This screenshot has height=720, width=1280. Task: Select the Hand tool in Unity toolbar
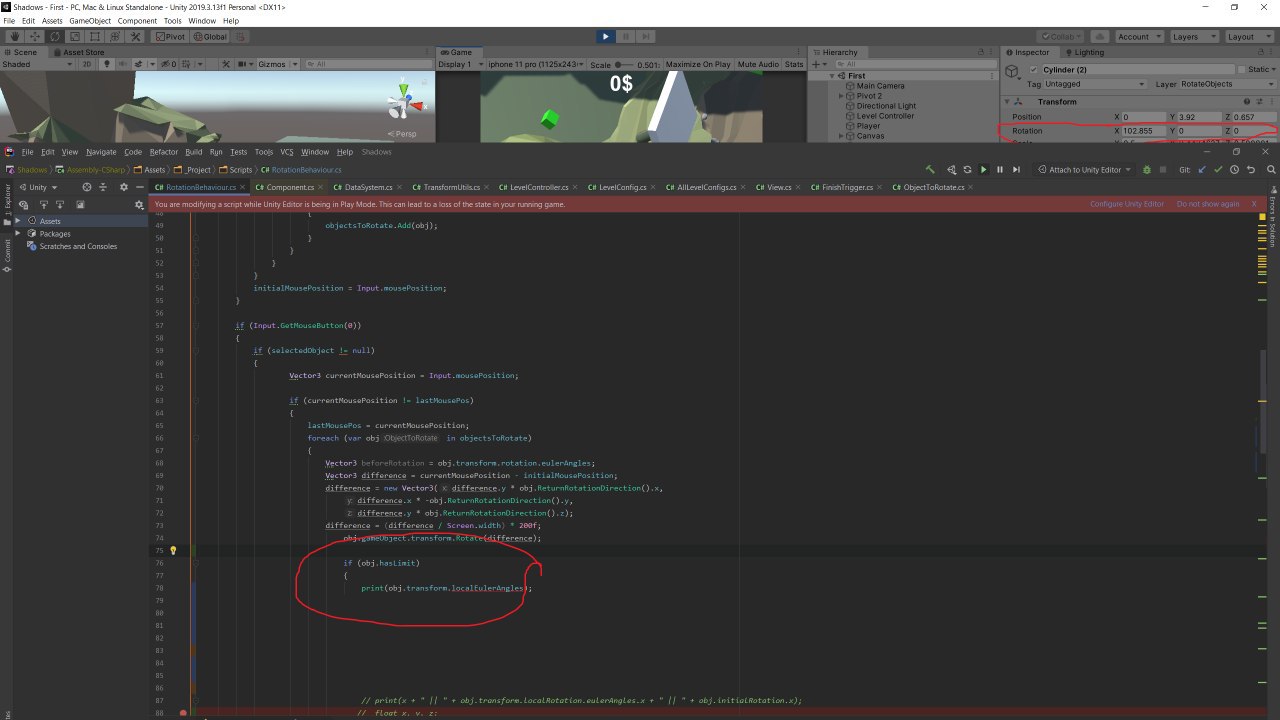tap(15, 36)
